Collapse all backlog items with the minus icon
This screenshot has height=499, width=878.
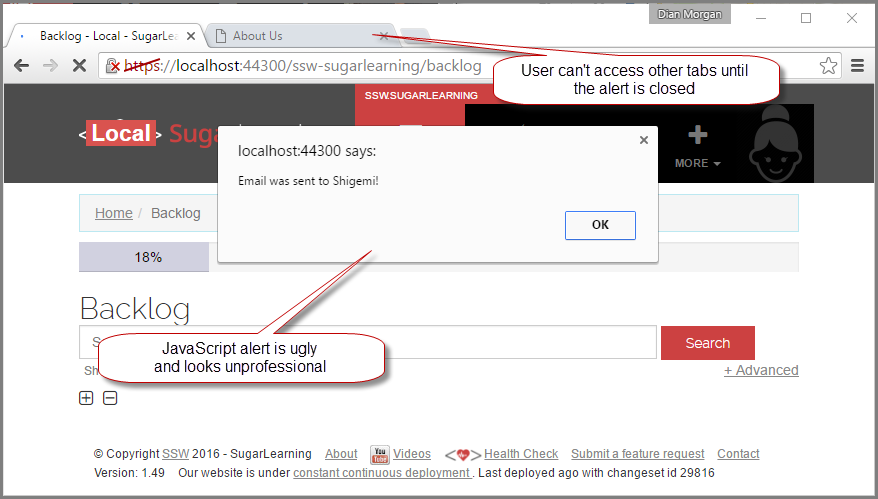click(110, 398)
